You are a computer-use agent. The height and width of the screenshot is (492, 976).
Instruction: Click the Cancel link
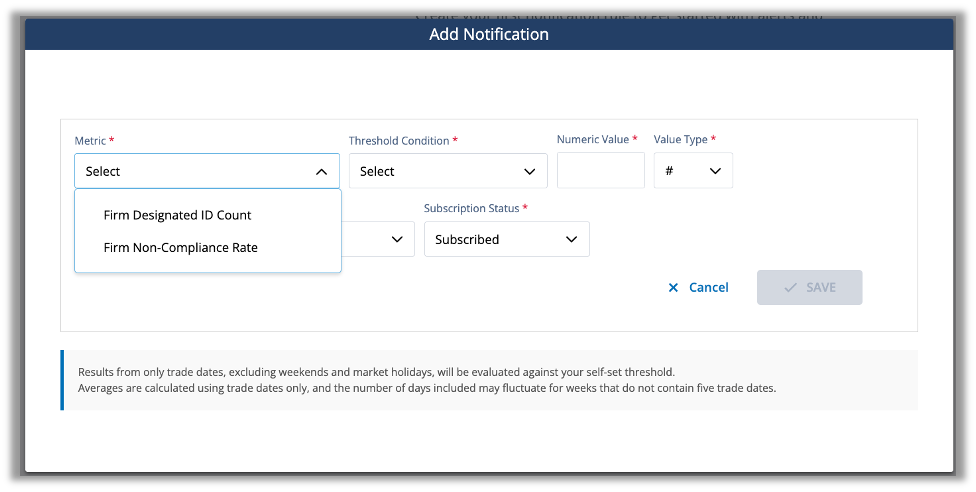(708, 288)
